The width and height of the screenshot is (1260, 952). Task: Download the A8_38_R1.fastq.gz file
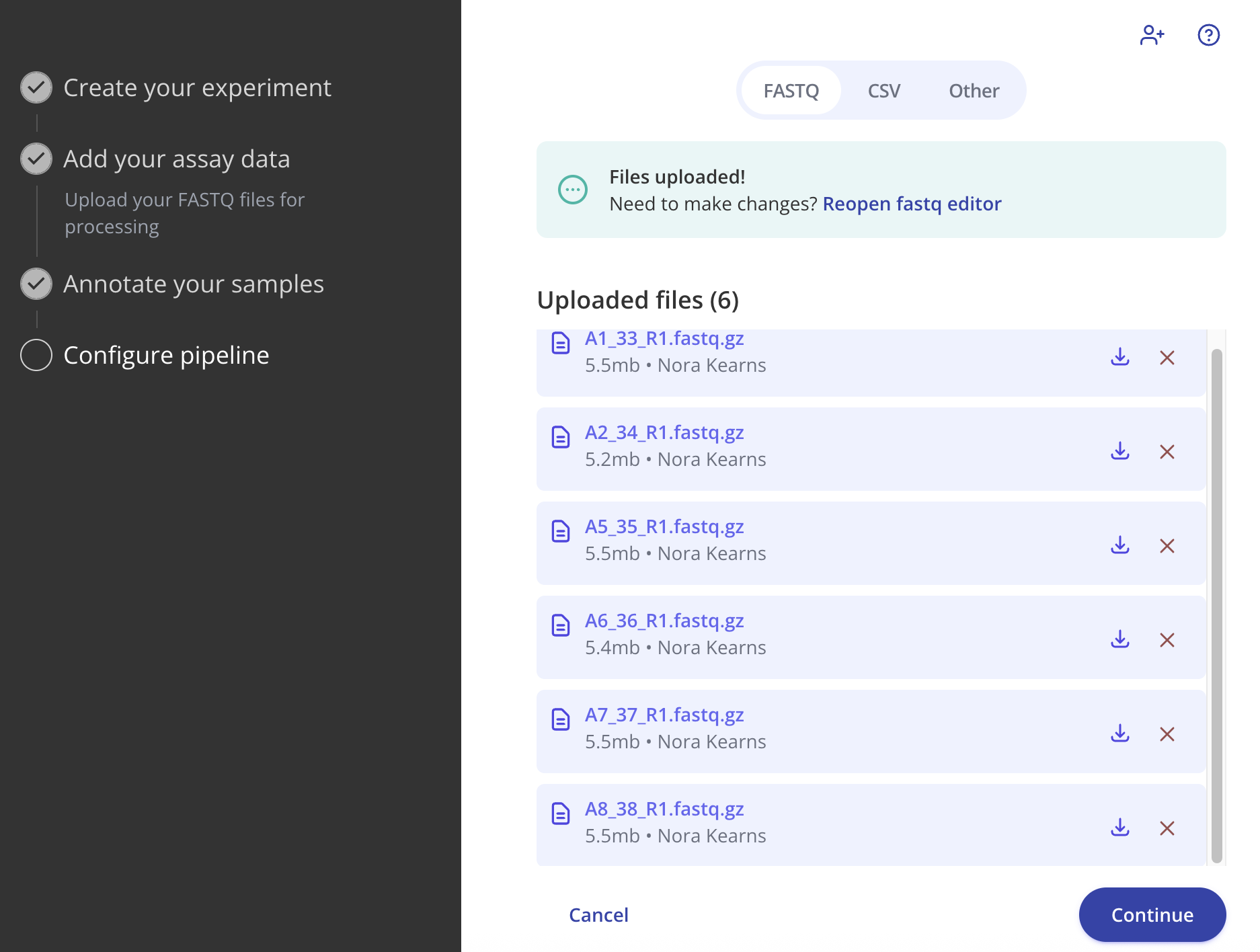1119,828
